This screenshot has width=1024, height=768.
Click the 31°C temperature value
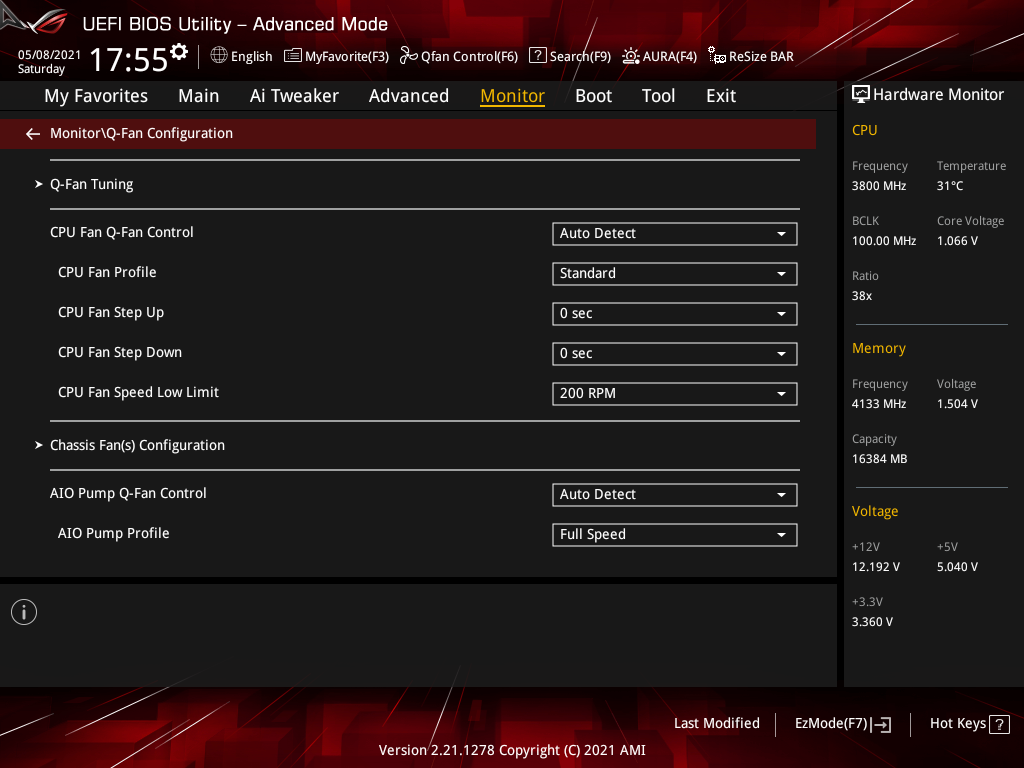pos(950,186)
